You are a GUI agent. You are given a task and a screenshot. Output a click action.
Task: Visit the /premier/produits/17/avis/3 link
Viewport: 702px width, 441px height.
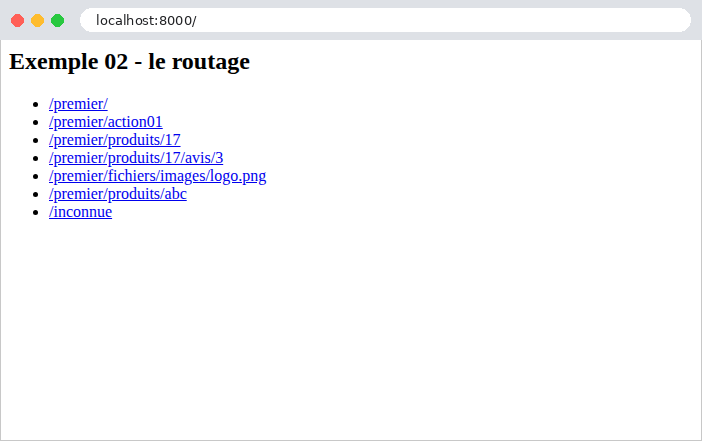point(136,158)
